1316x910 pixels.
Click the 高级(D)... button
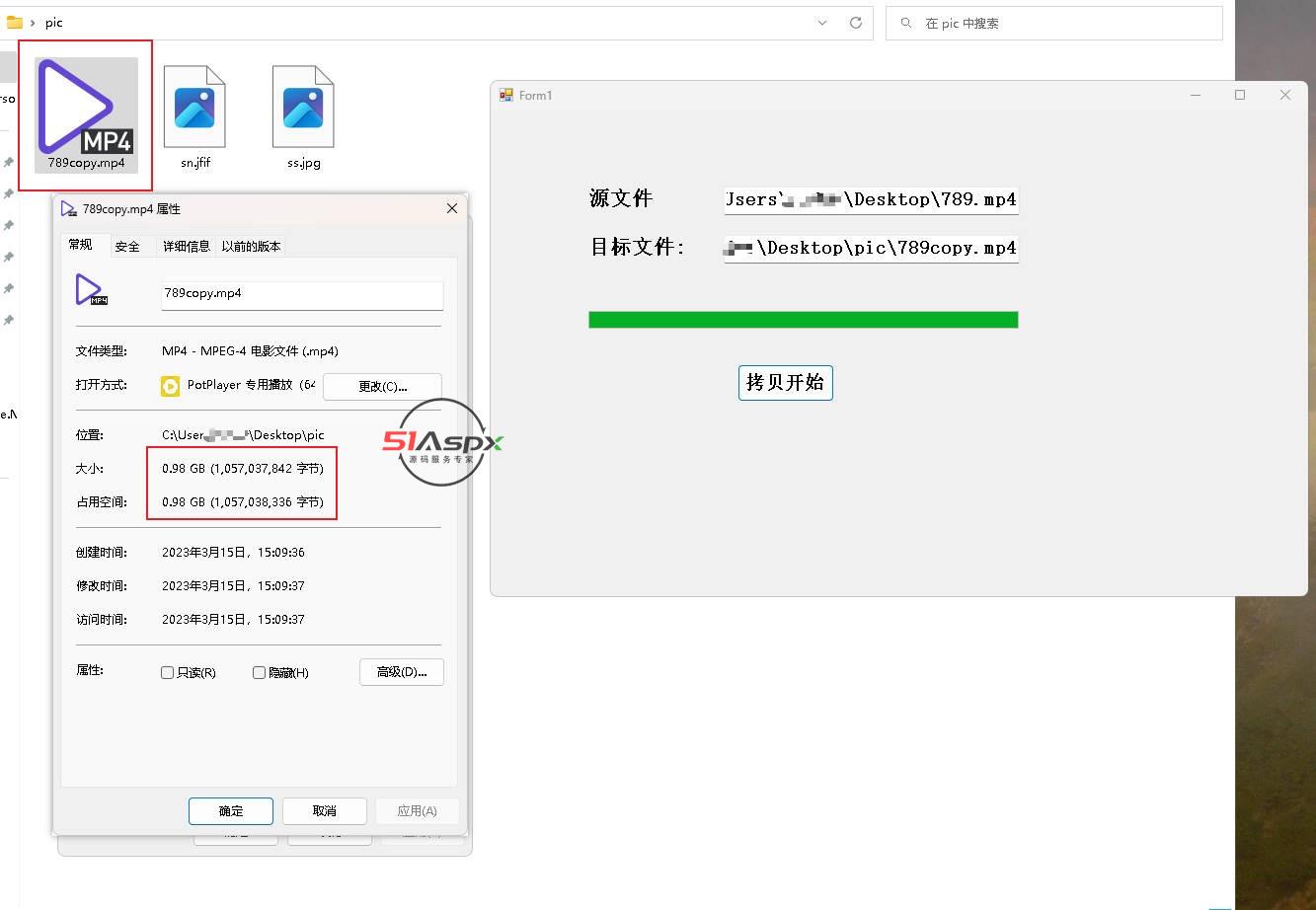coord(402,672)
